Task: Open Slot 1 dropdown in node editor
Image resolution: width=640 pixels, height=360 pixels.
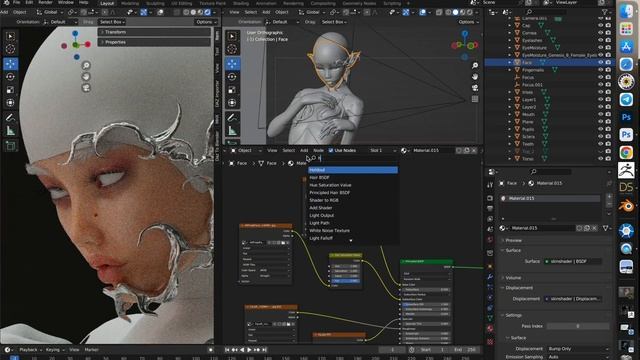Action: click(x=383, y=151)
